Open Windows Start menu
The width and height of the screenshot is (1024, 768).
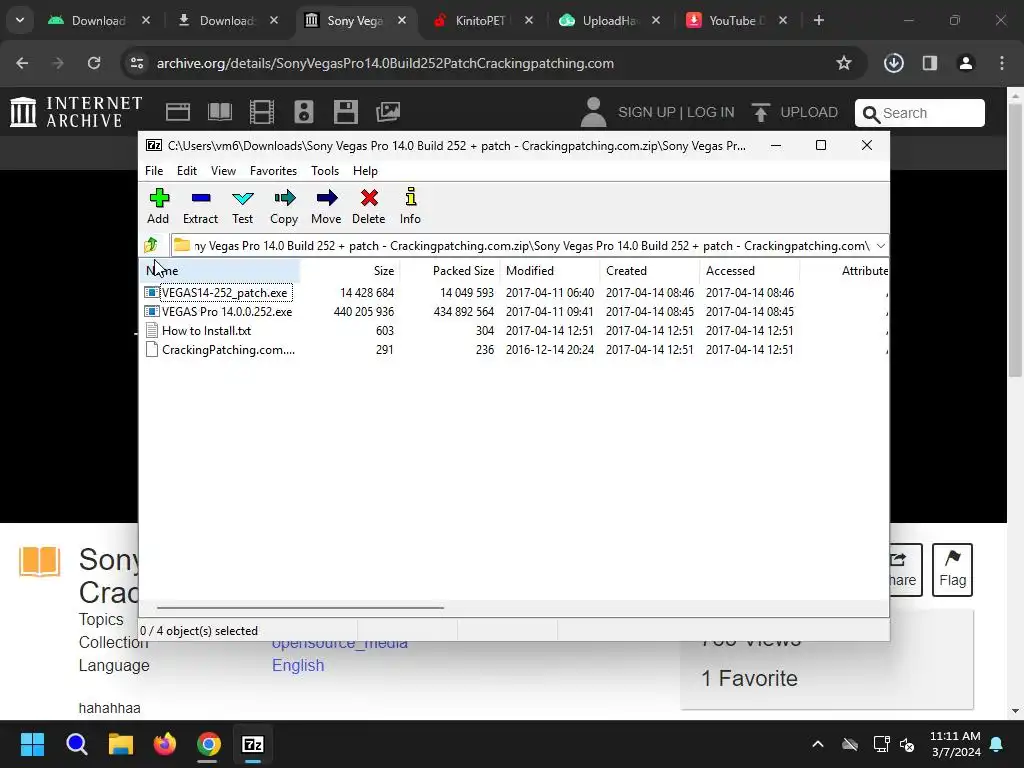pos(32,744)
